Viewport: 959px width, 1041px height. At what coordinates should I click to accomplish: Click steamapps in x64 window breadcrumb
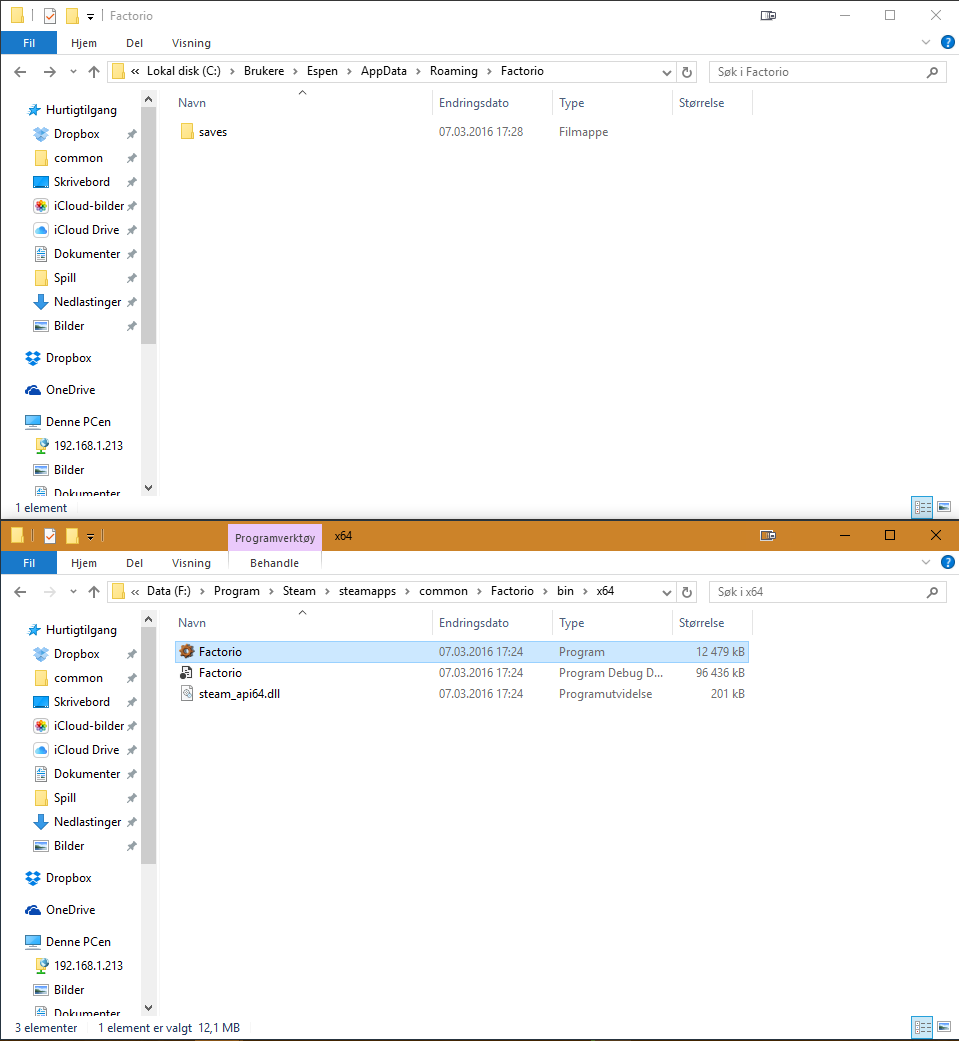(x=367, y=591)
